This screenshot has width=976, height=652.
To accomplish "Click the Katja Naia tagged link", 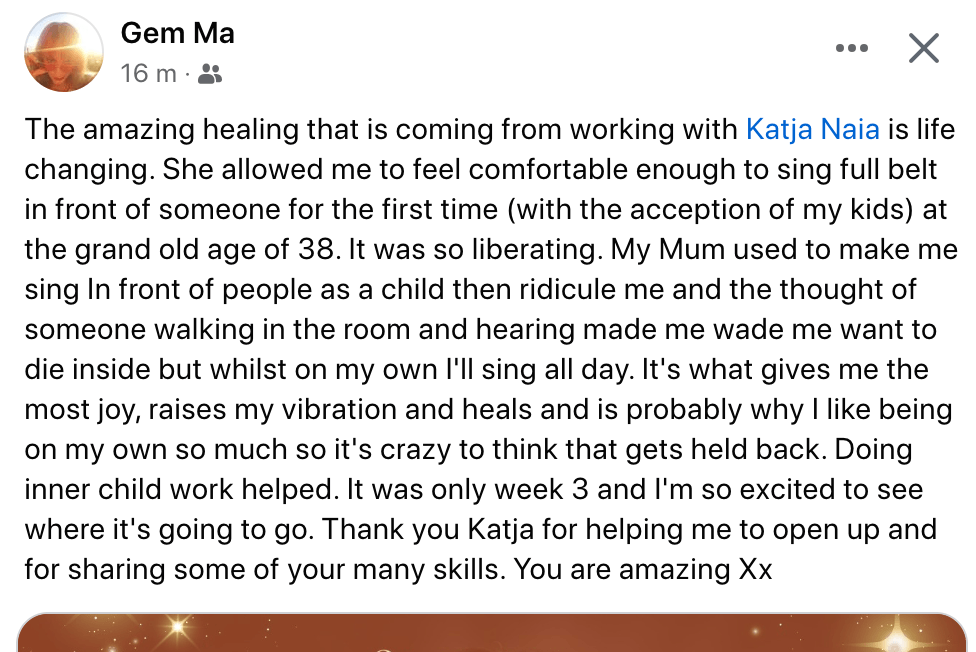I will (x=812, y=129).
